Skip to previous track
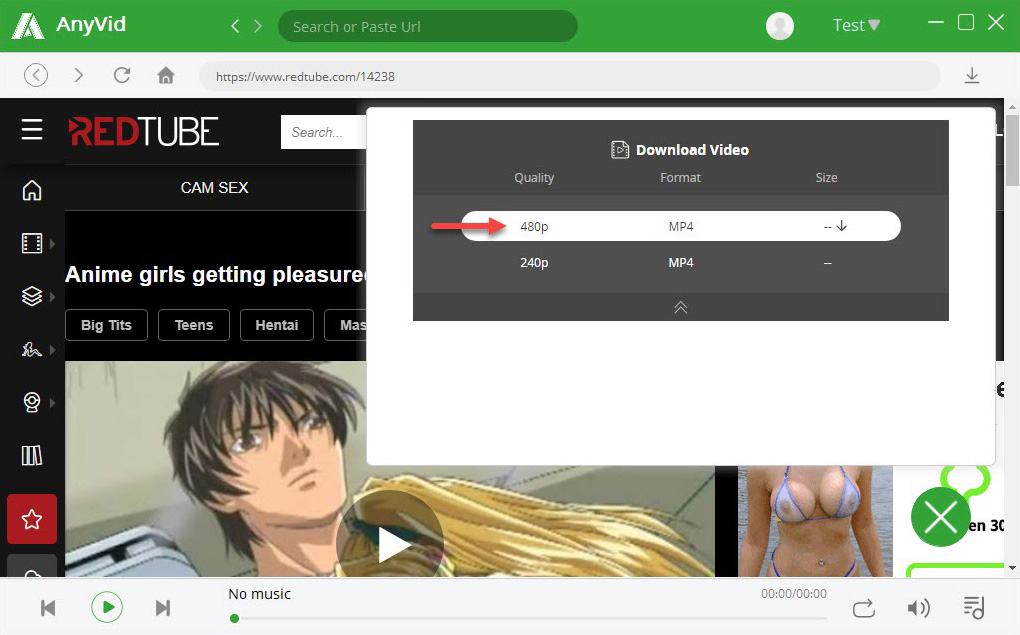This screenshot has width=1020, height=635. tap(48, 608)
